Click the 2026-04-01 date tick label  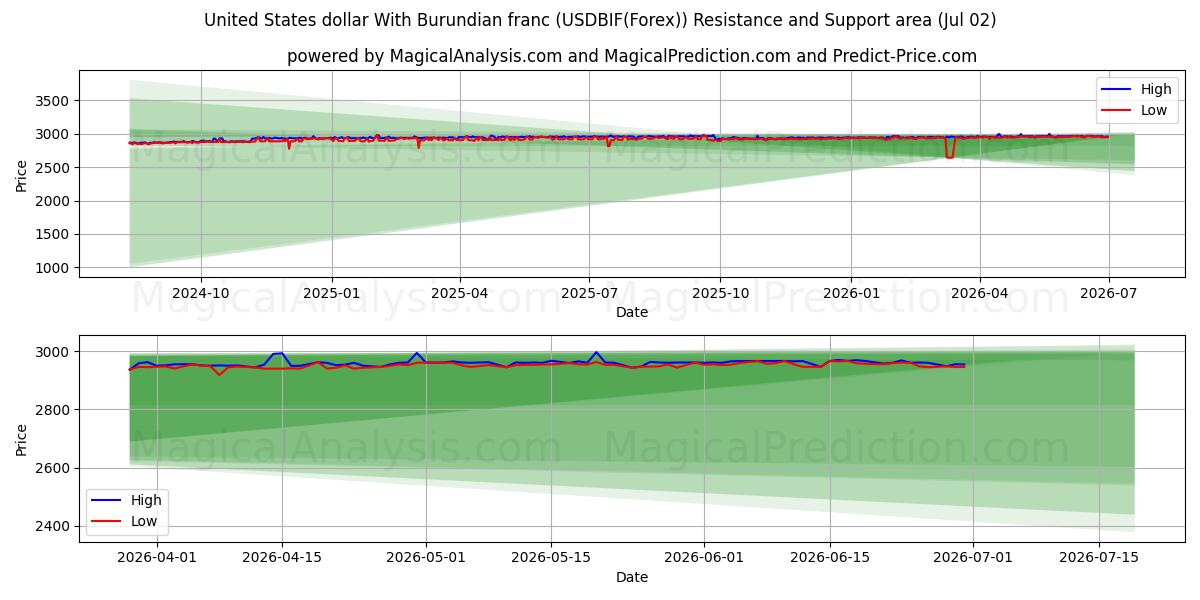click(x=157, y=557)
